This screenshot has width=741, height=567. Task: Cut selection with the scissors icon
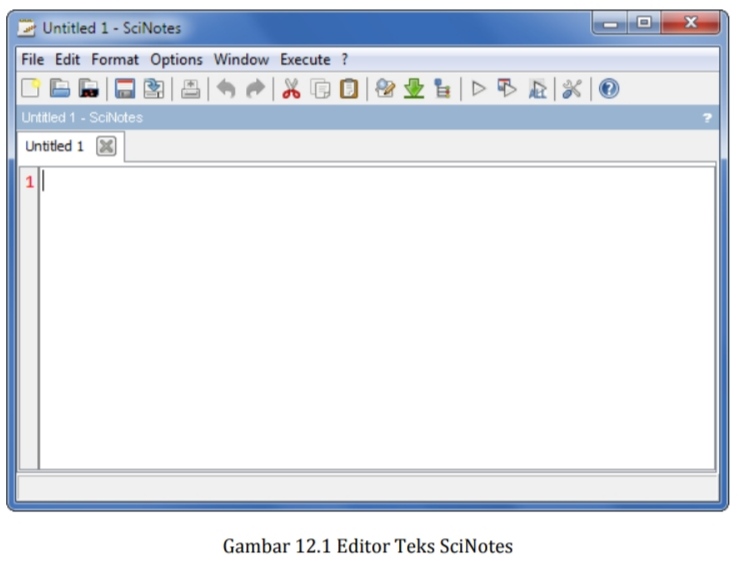point(291,88)
